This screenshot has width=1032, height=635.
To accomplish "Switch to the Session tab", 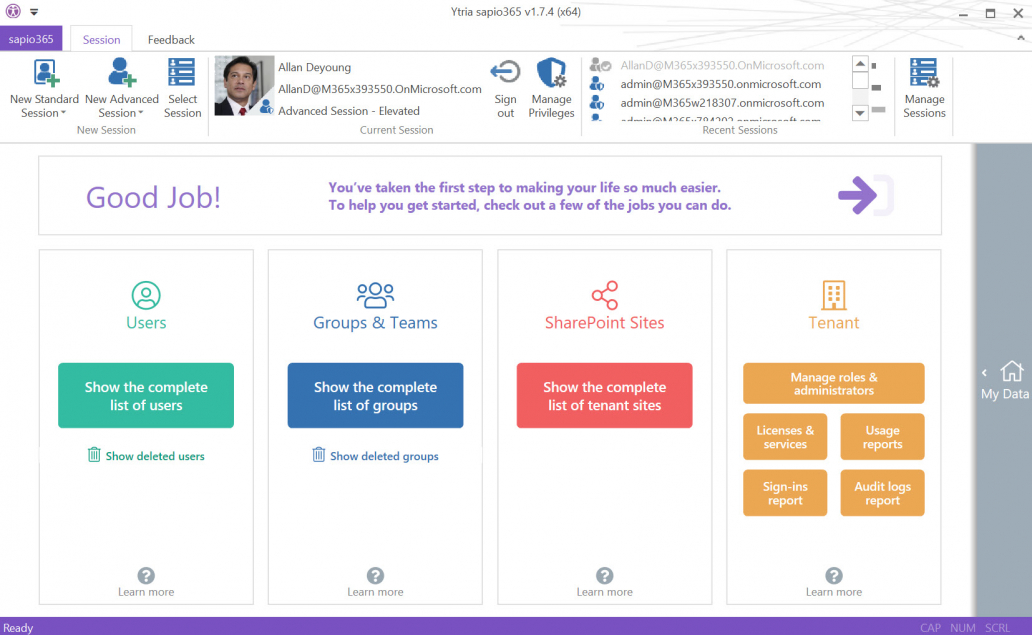I will point(101,39).
